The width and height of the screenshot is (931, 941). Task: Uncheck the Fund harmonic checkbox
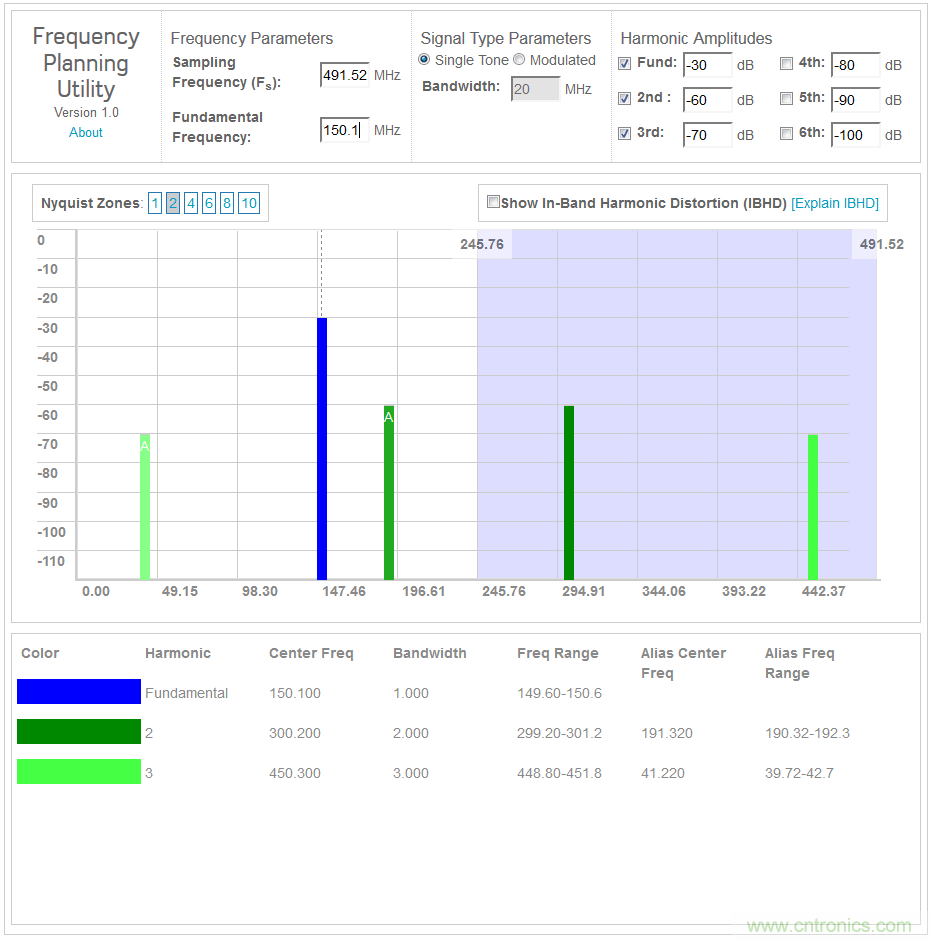pos(625,64)
